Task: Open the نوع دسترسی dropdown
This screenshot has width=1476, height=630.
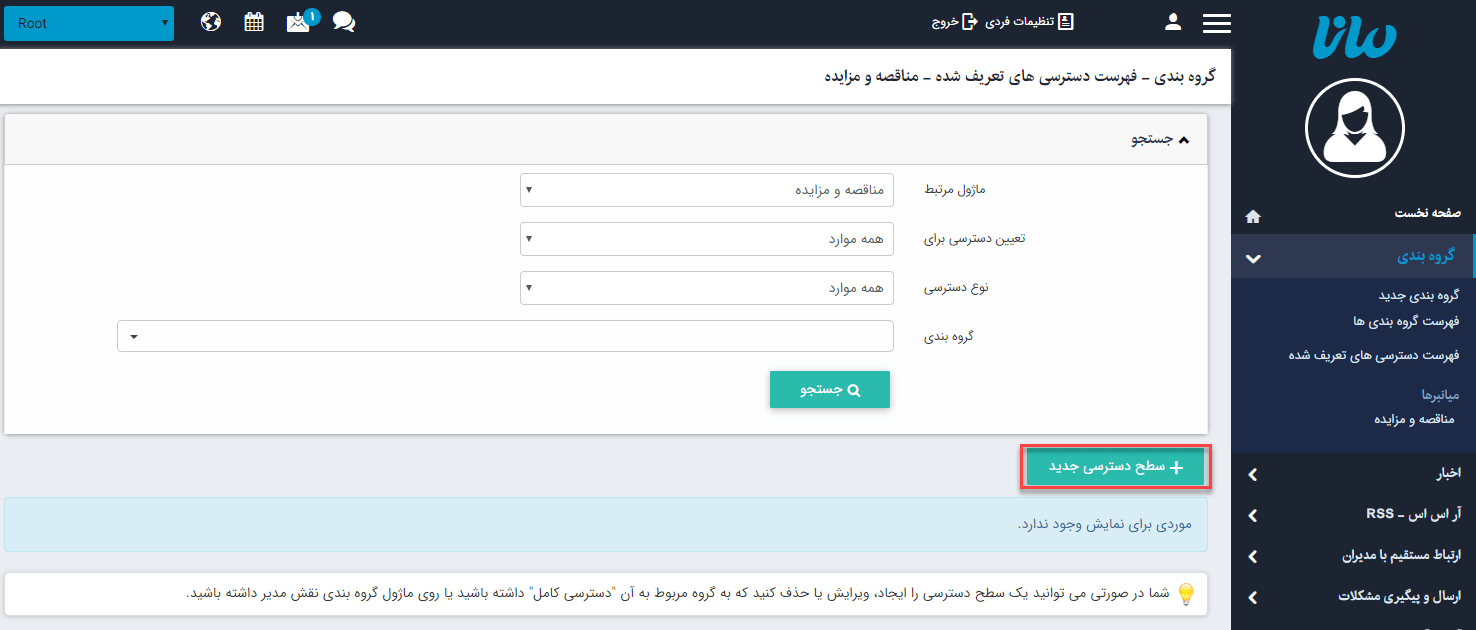Action: pos(706,288)
